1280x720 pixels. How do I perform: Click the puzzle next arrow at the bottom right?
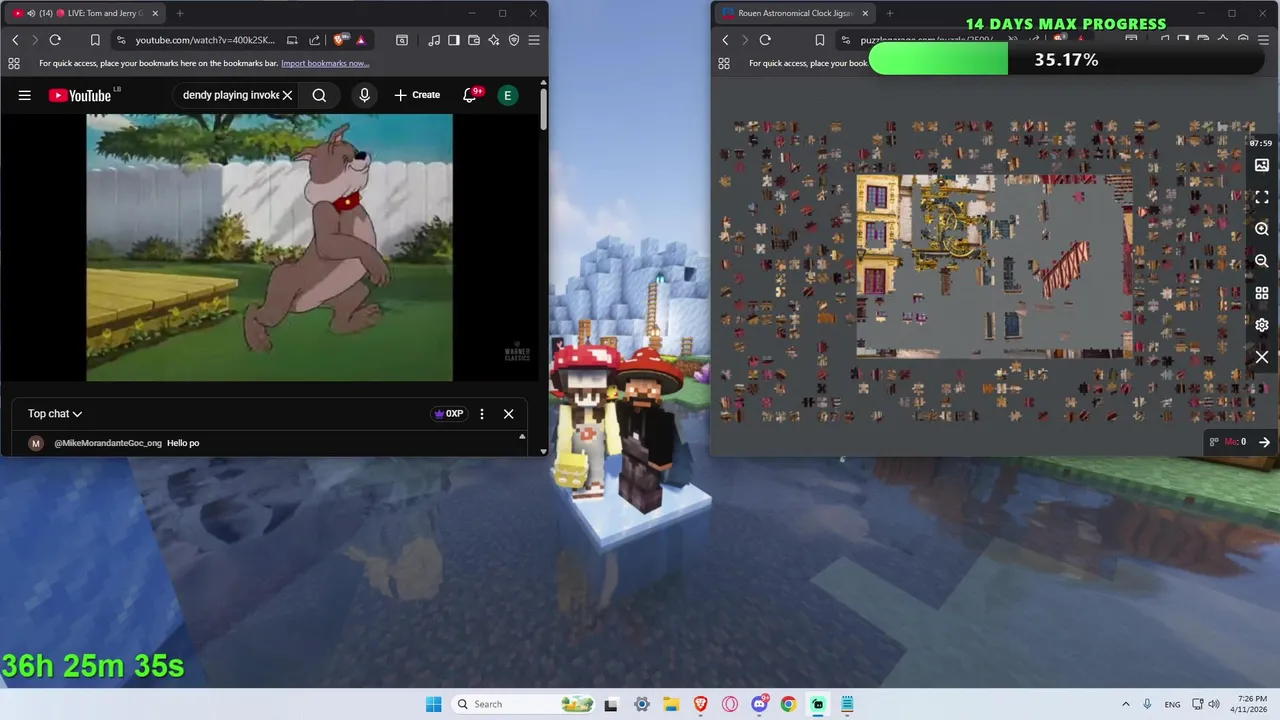click(1264, 442)
